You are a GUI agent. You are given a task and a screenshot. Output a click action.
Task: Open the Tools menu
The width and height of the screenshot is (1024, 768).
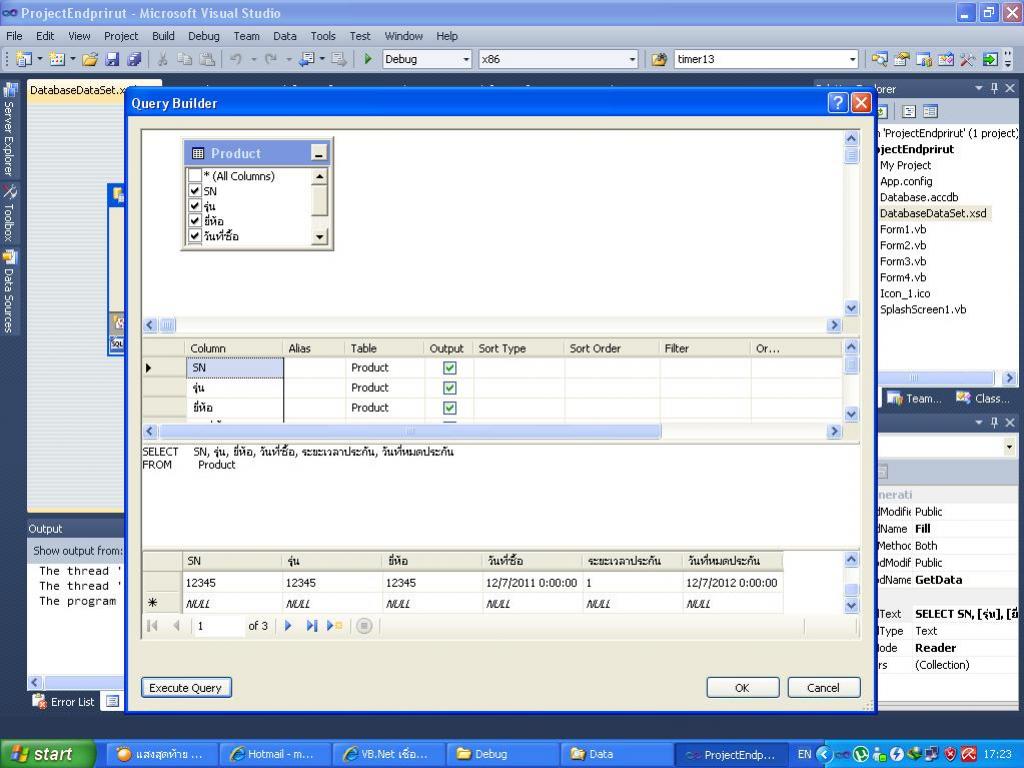[x=323, y=36]
